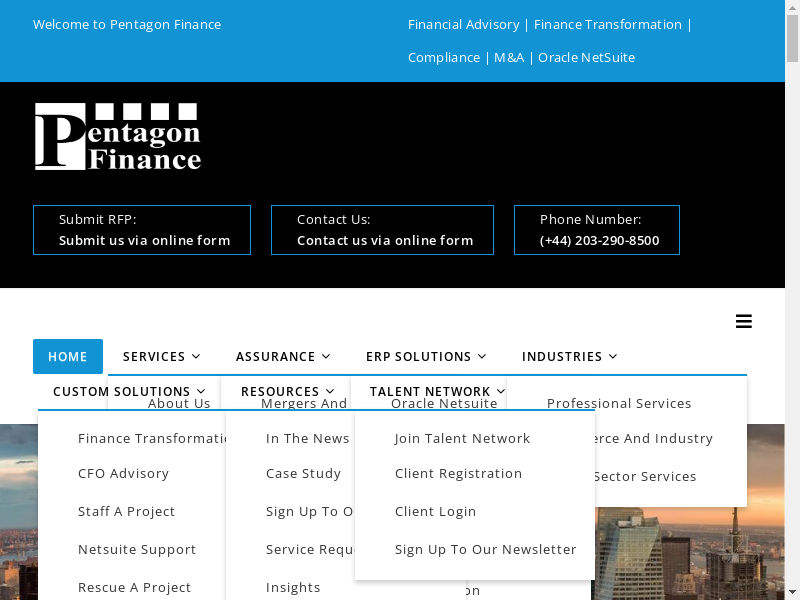Call the phone number (+44) 203-290-8500
The width and height of the screenshot is (800, 600).
tap(599, 240)
